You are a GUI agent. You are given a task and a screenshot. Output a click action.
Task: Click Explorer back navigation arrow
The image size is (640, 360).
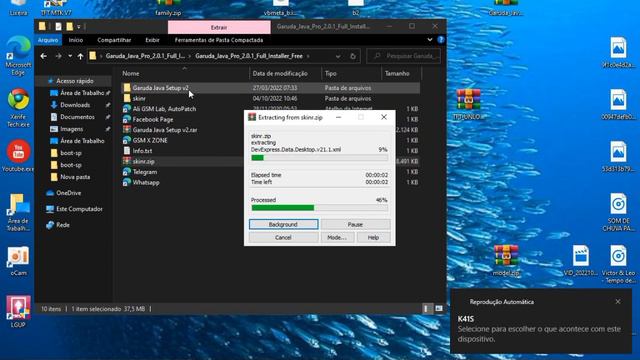click(x=44, y=56)
